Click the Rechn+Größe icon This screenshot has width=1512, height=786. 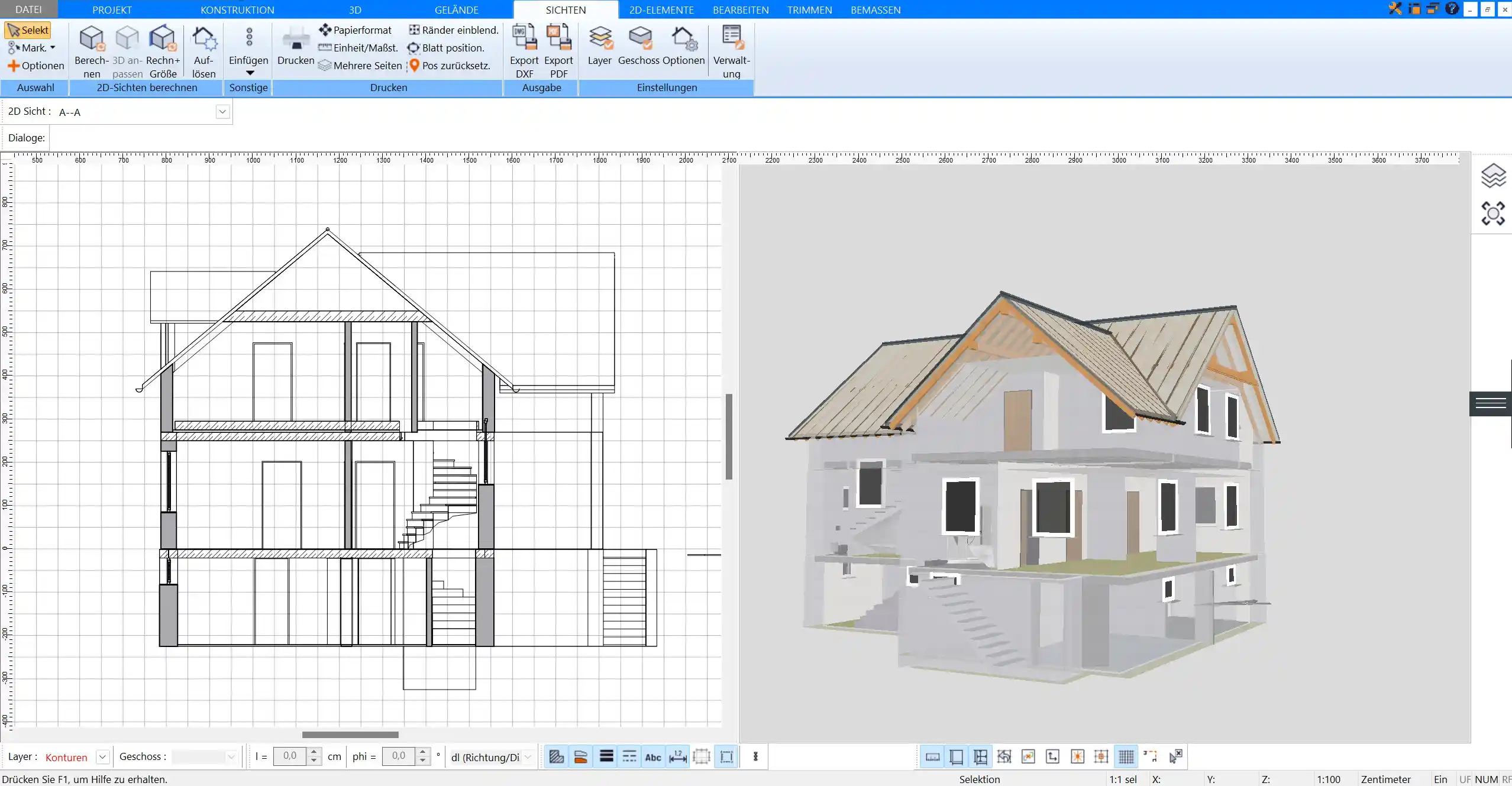click(x=163, y=38)
